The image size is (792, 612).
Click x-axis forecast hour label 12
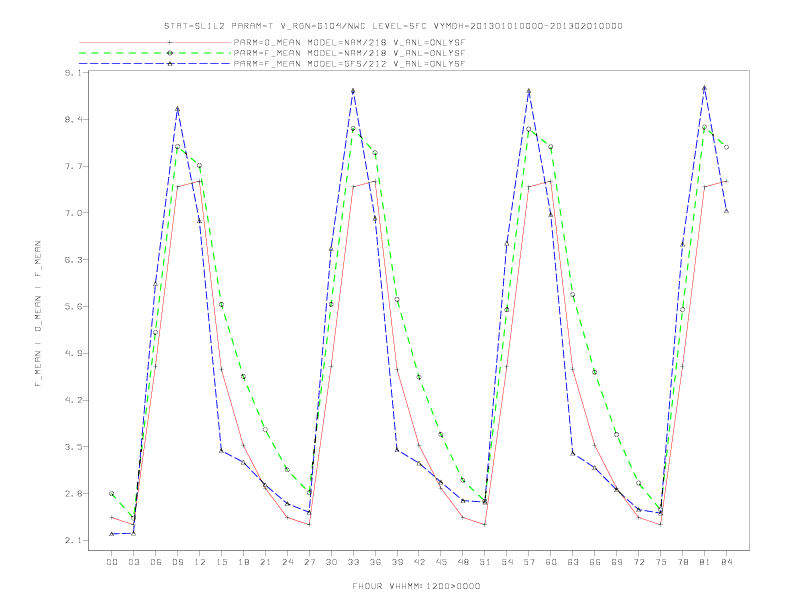[200, 562]
